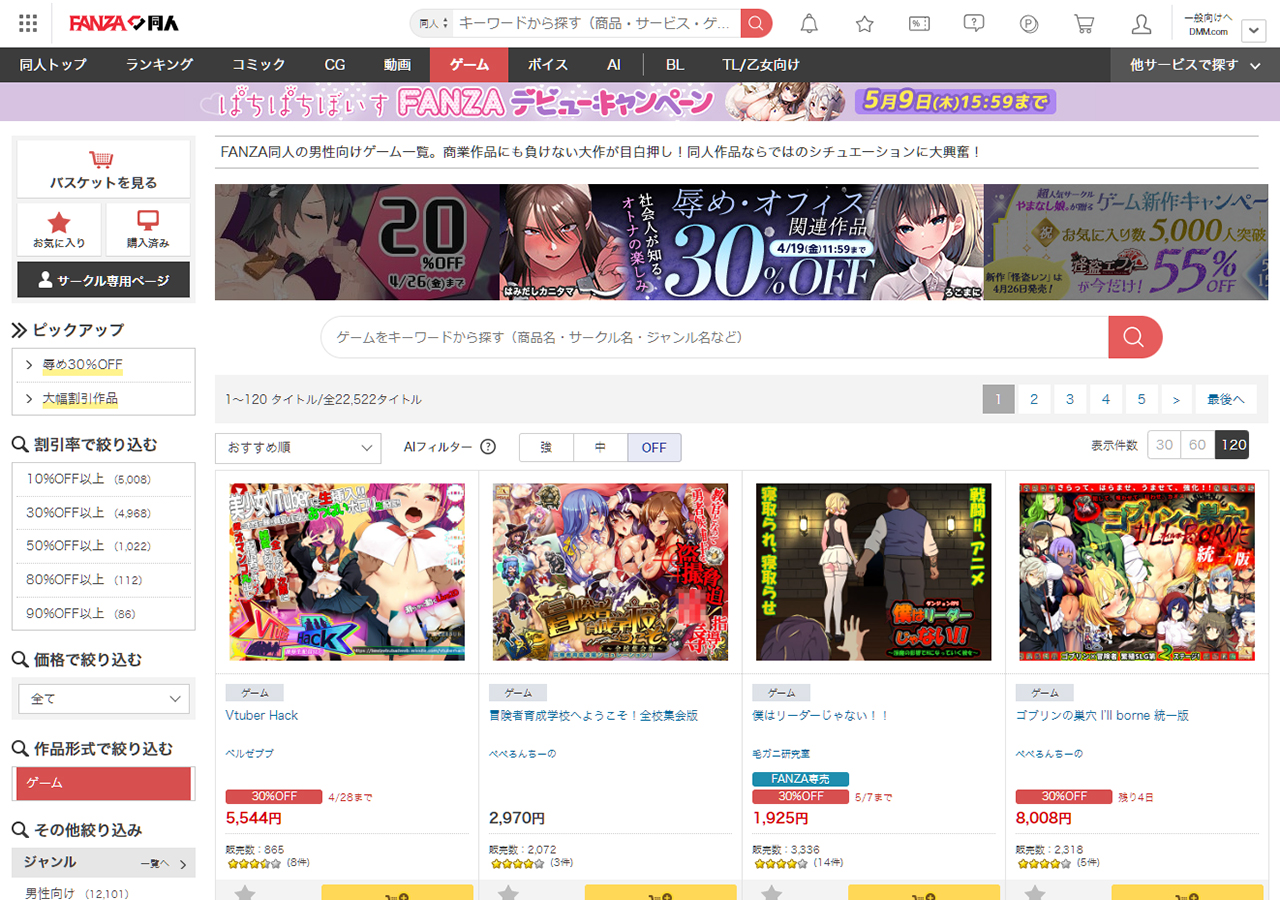Open the おすすめ順 sort dropdown
The image size is (1280, 900).
(x=298, y=447)
